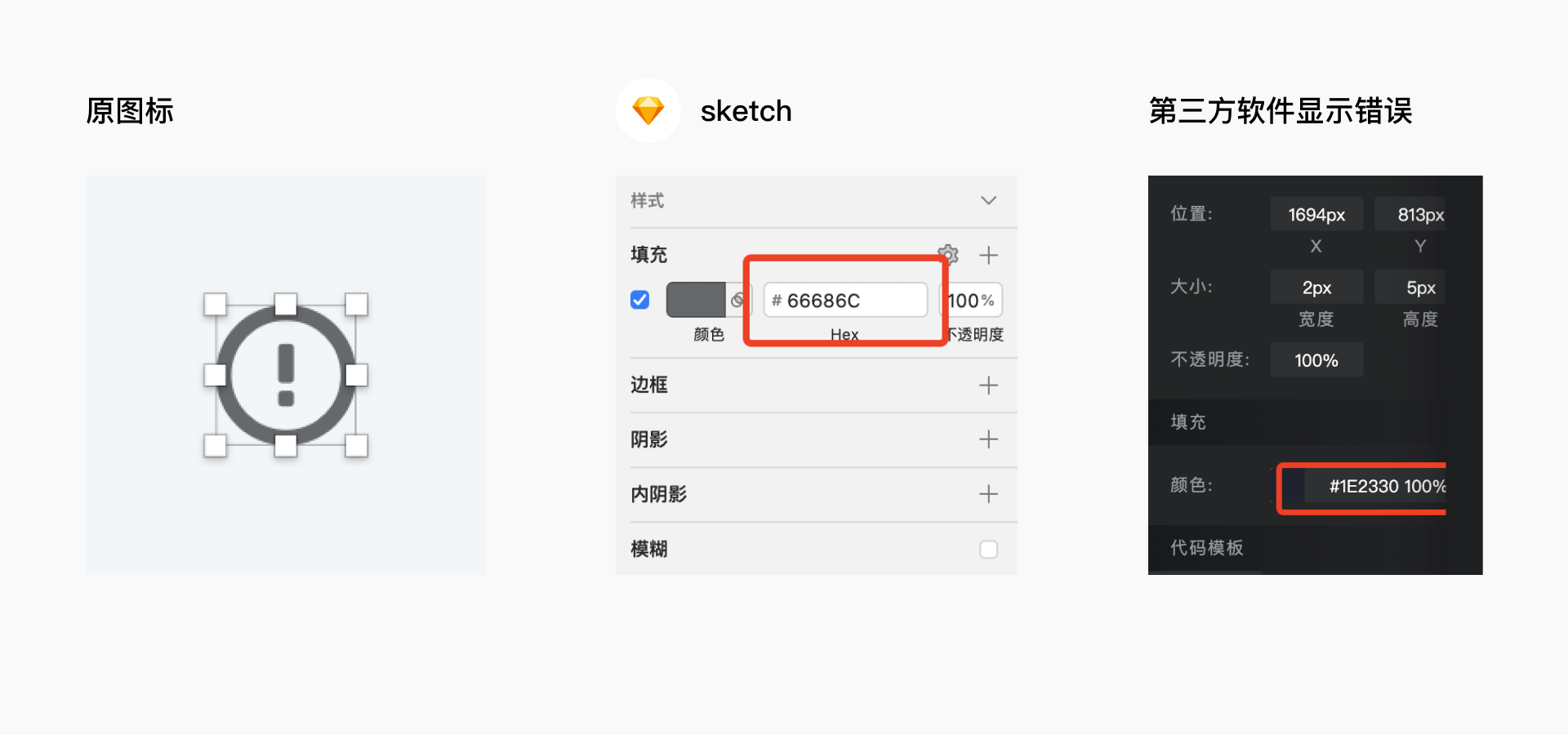This screenshot has height=735, width=1568.
Task: Add an inner shadow via 内阴影 plus
Action: tap(989, 494)
